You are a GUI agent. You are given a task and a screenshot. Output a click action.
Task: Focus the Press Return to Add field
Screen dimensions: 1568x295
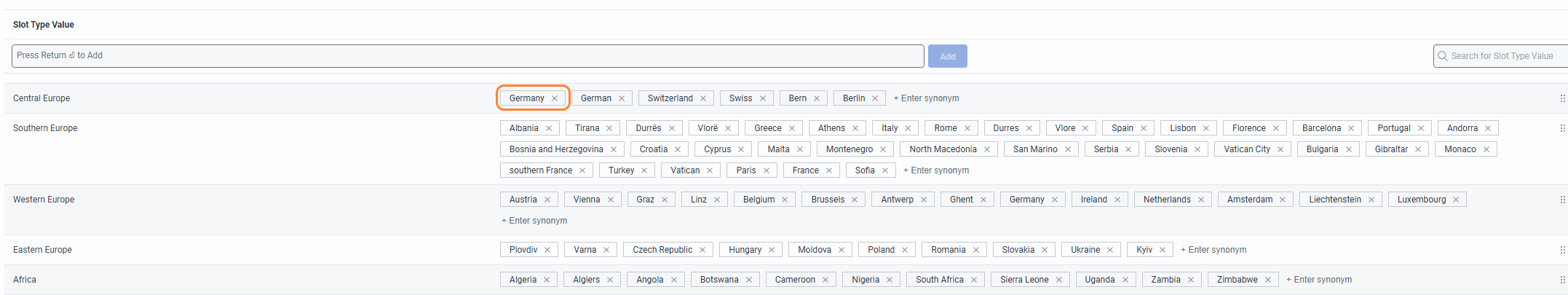467,56
